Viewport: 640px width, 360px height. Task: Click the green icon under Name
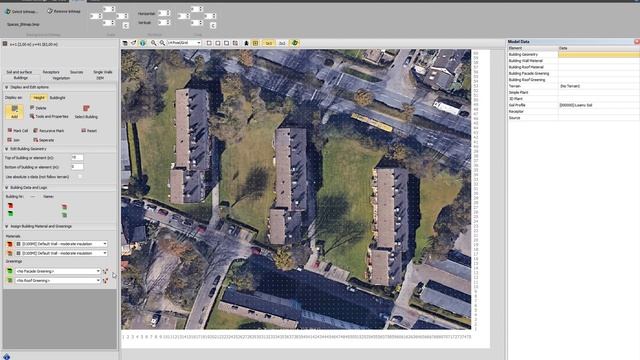coord(64,214)
